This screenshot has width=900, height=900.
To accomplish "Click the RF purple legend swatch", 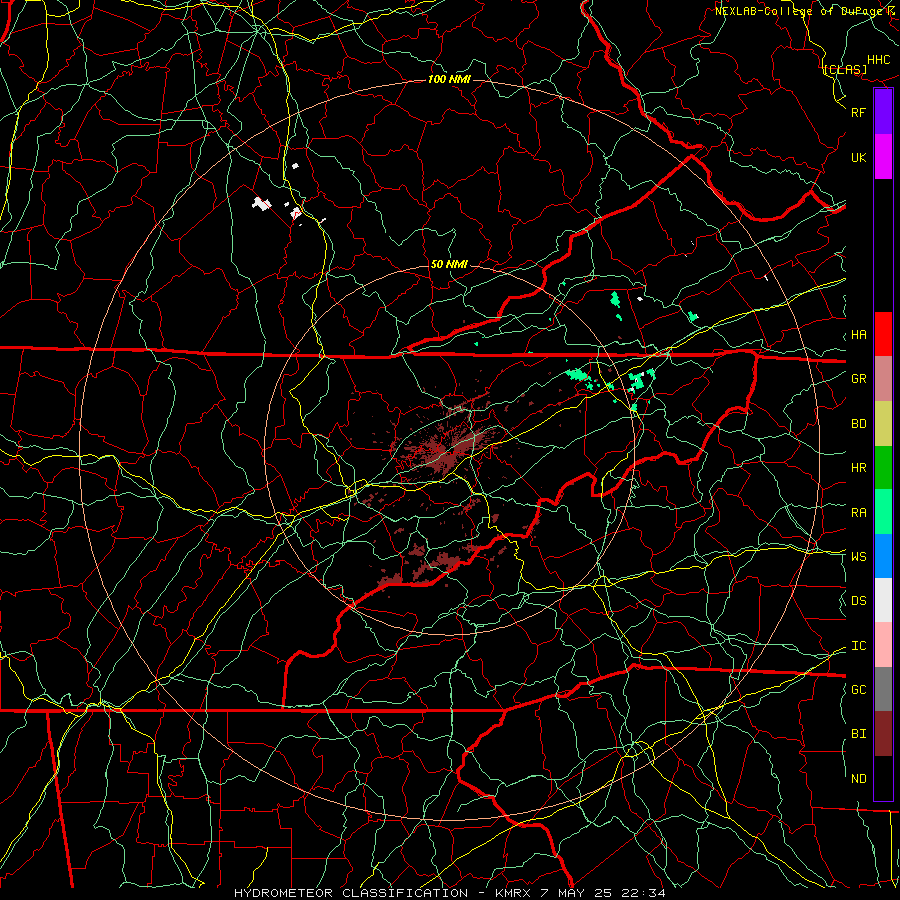I will [883, 112].
